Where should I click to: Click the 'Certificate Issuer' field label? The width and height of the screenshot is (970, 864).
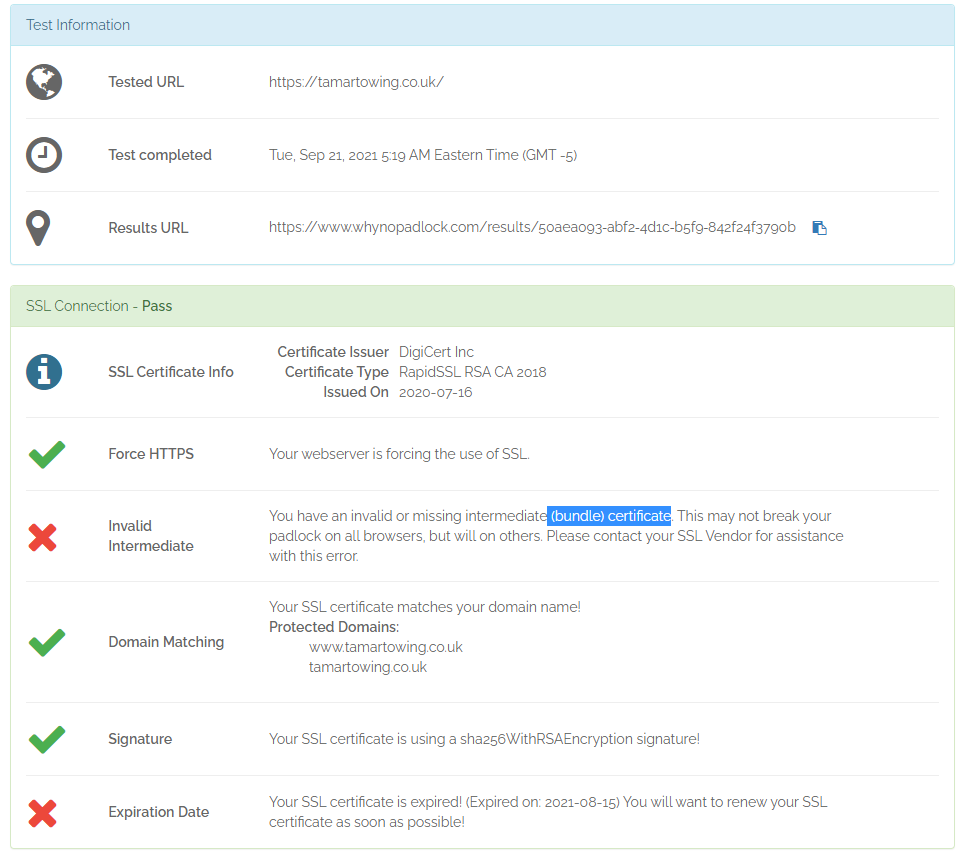click(333, 352)
